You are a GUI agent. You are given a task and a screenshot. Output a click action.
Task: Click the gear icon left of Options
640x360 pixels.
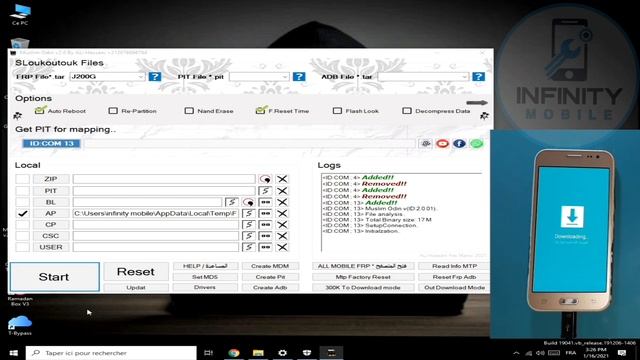17,116
